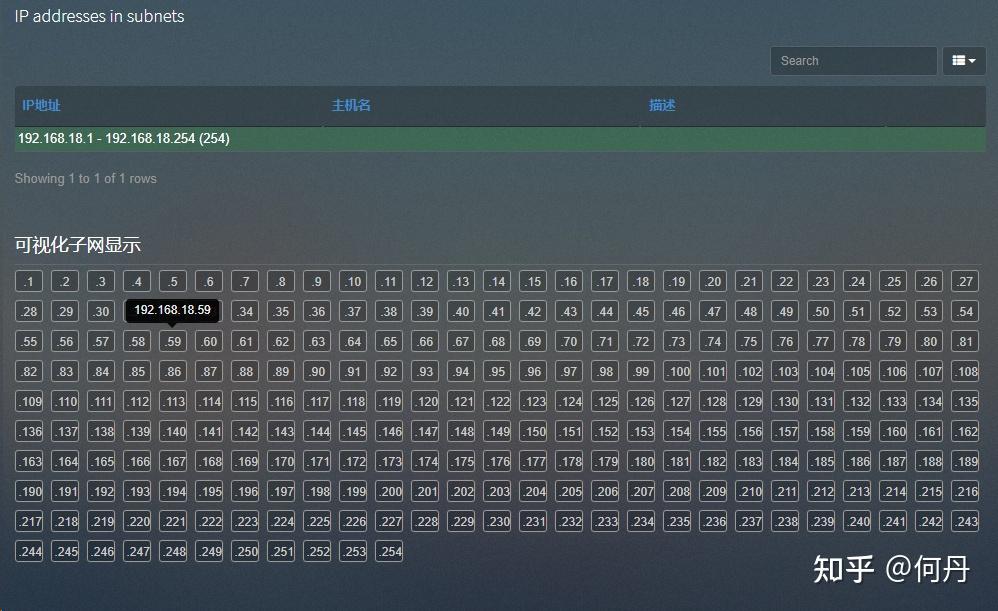The height and width of the screenshot is (611, 998).
Task: Click the .254 address box
Action: coord(389,551)
